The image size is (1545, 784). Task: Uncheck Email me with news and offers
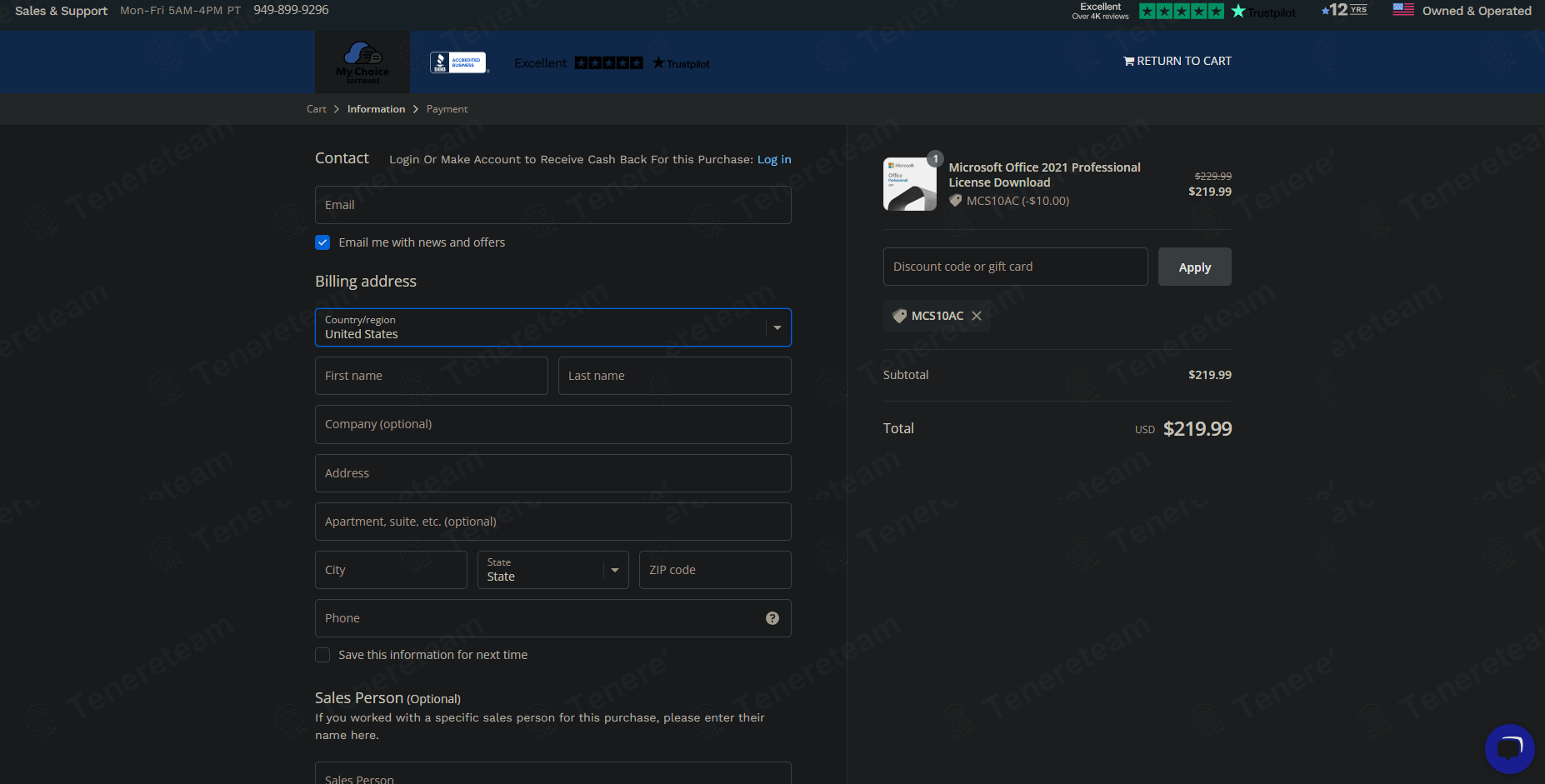[322, 242]
